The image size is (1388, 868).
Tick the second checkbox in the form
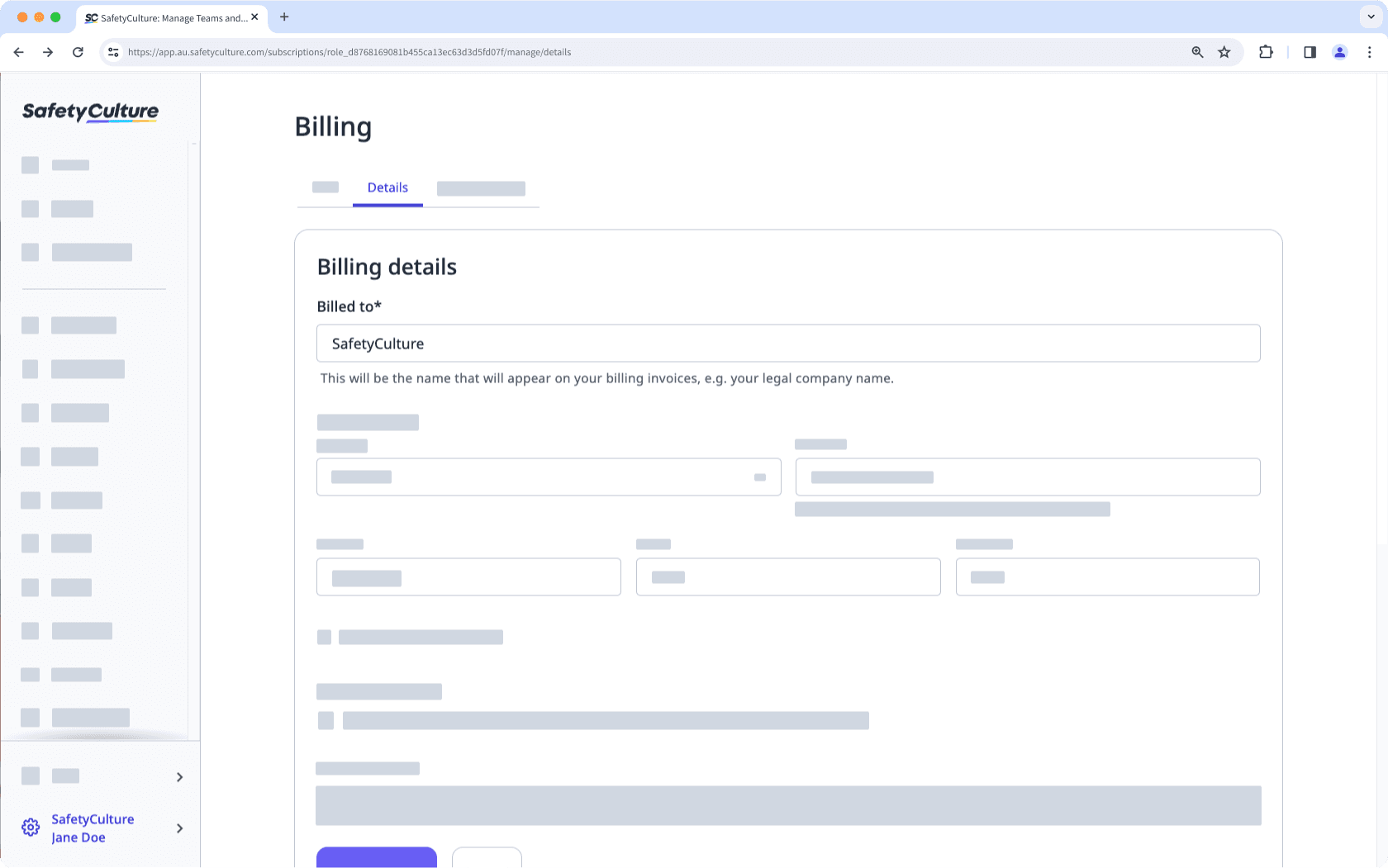[x=326, y=720]
